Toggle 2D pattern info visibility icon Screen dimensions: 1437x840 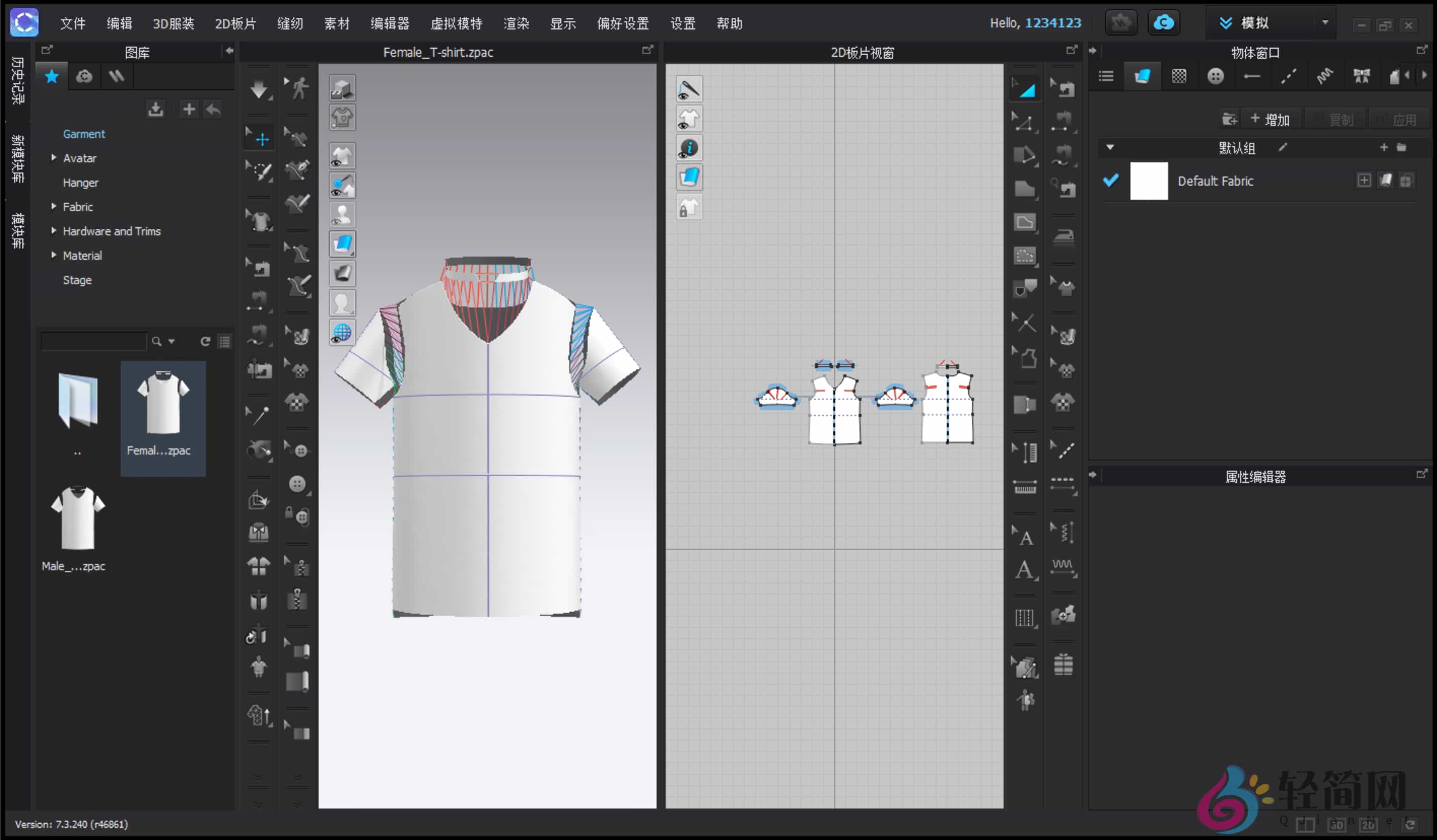pyautogui.click(x=689, y=149)
